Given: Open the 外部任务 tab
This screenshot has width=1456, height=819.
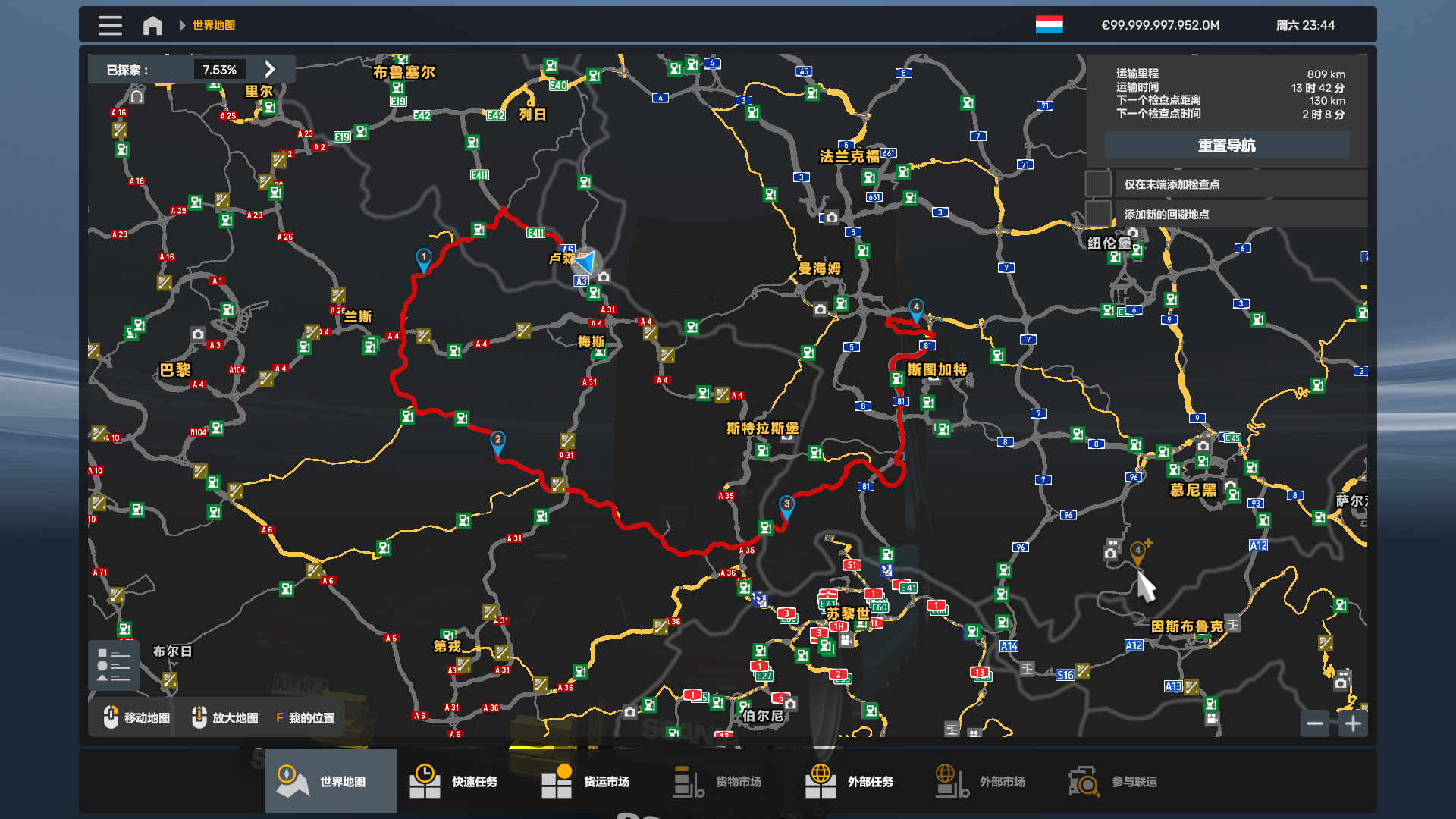Looking at the screenshot, I should pos(849,781).
